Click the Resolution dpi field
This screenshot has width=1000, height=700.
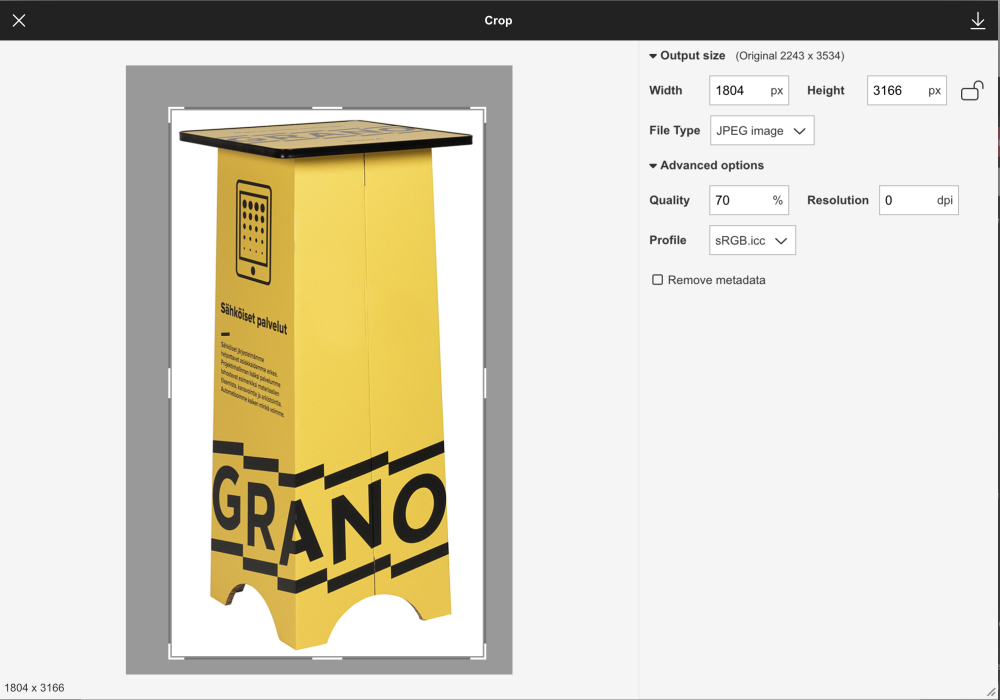[x=918, y=200]
